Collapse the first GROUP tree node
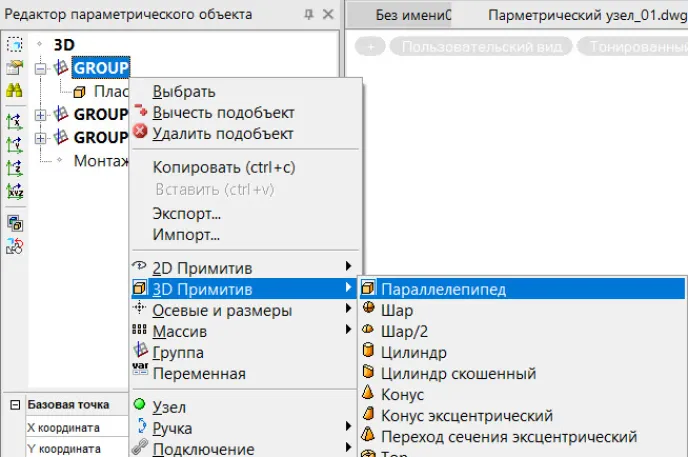Viewport: 688px width, 457px height. 41,68
